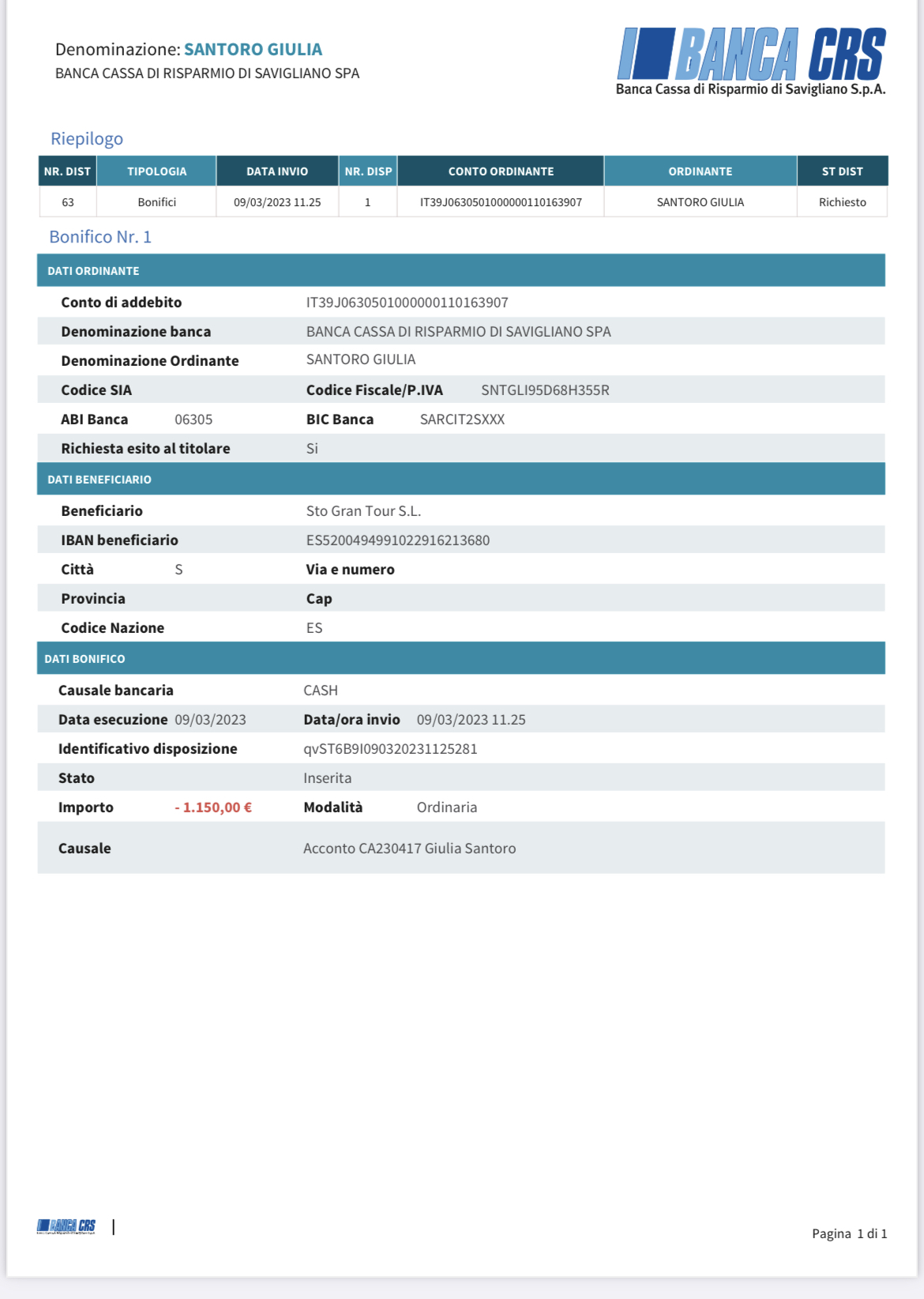The width and height of the screenshot is (924, 1299).
Task: Select the beneficiary IBAN 'ES5200494991022916213680'
Action: tap(398, 540)
